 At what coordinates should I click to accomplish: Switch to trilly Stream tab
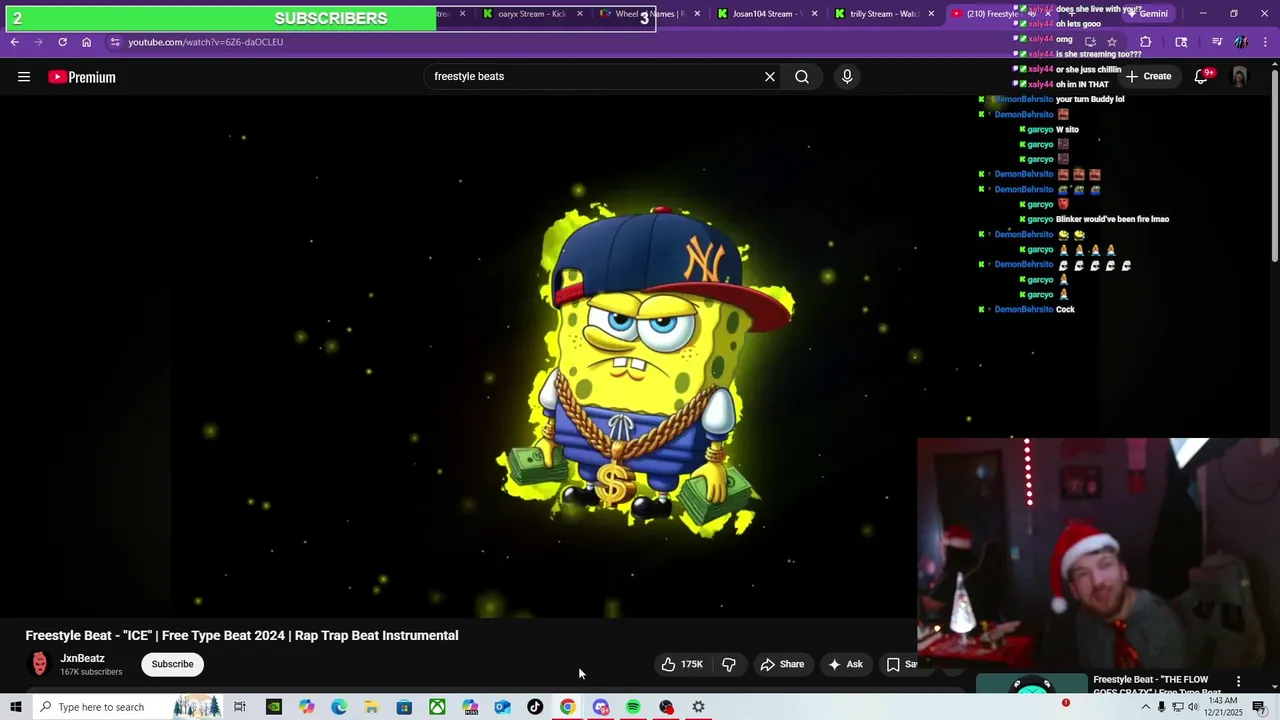tap(882, 14)
